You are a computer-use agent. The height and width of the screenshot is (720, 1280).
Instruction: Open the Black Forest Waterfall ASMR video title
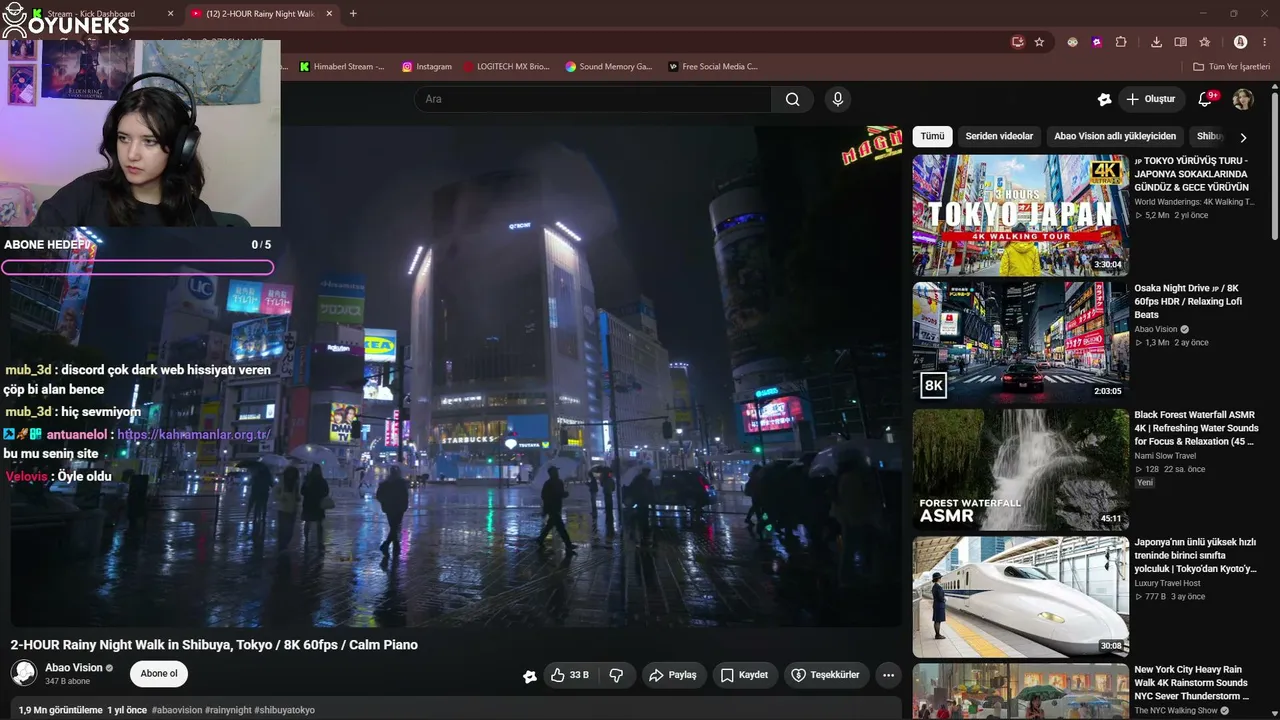(1196, 428)
